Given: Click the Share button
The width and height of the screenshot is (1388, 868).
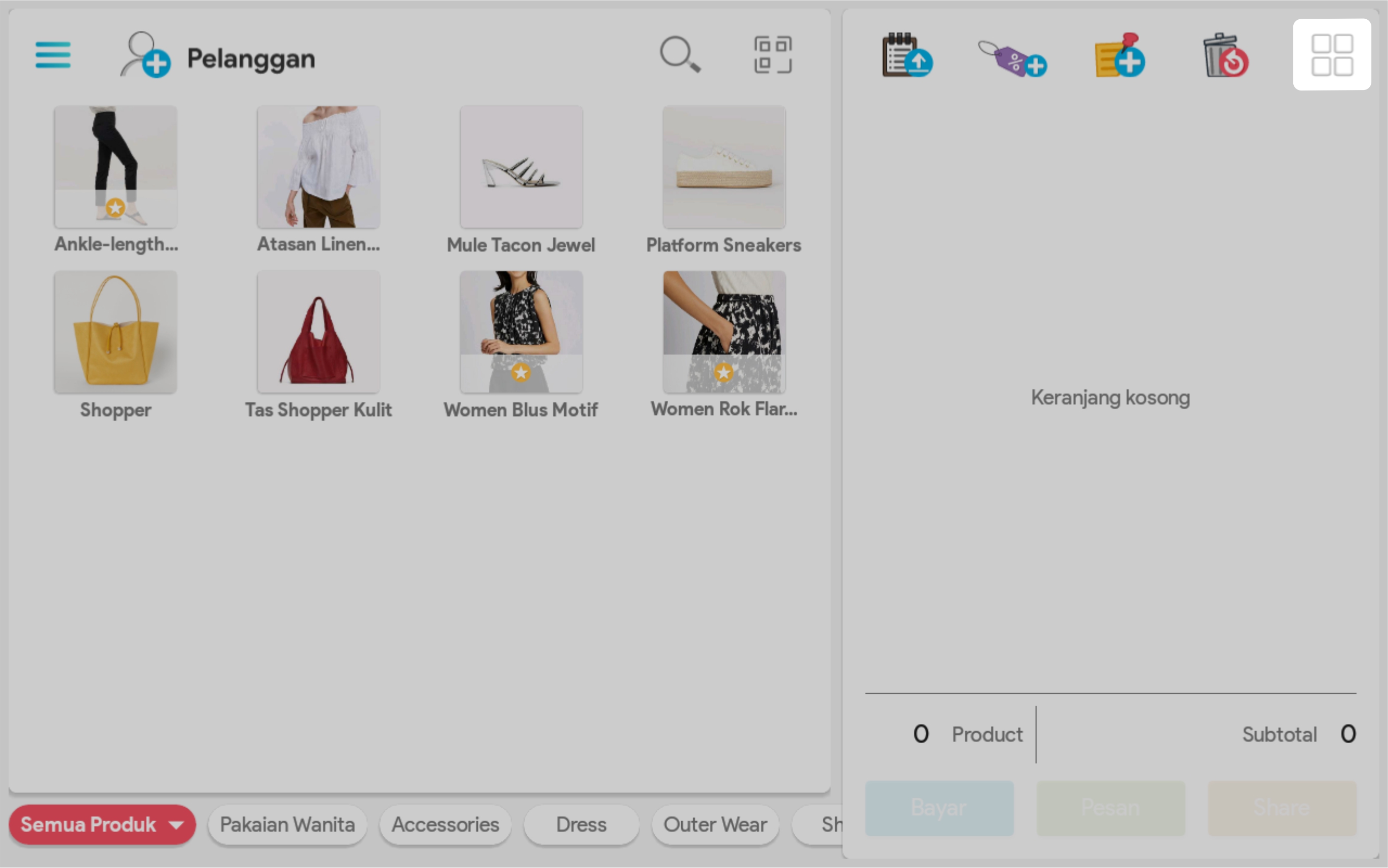Looking at the screenshot, I should tap(1281, 807).
